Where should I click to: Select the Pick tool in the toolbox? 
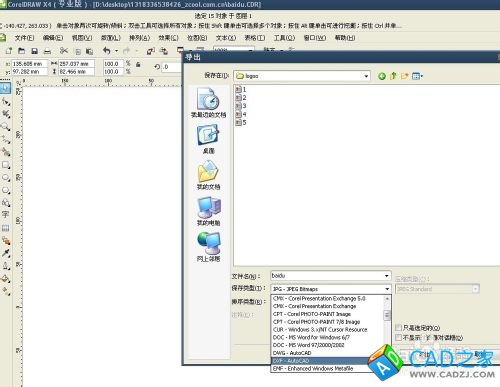point(6,88)
